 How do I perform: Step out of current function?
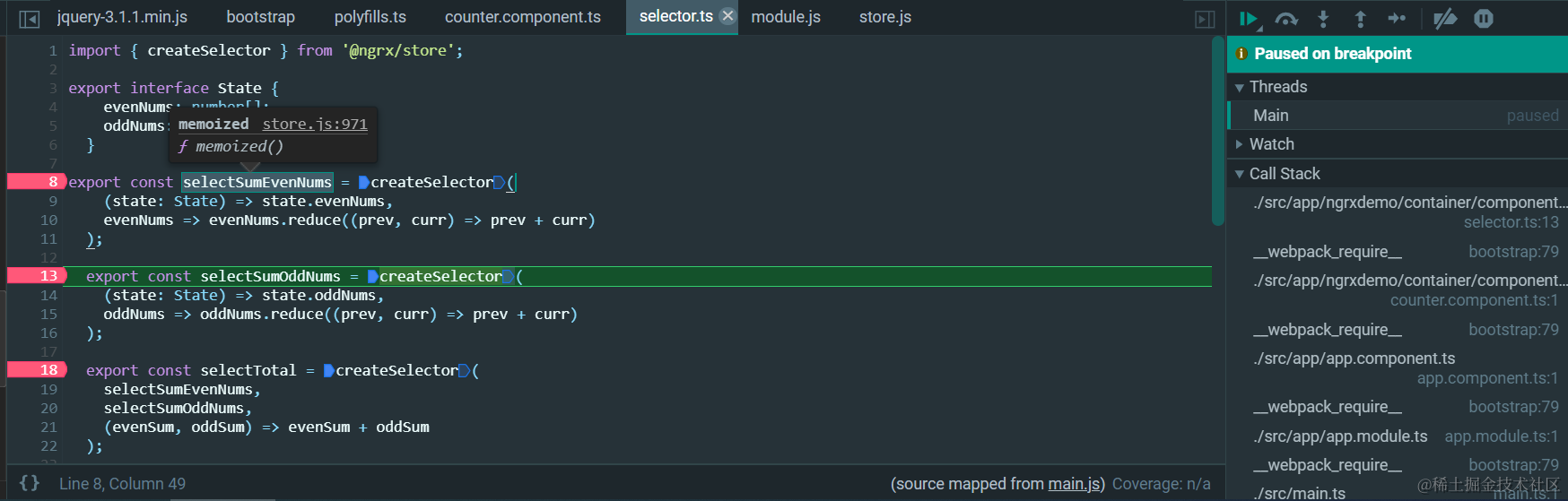click(x=1360, y=19)
